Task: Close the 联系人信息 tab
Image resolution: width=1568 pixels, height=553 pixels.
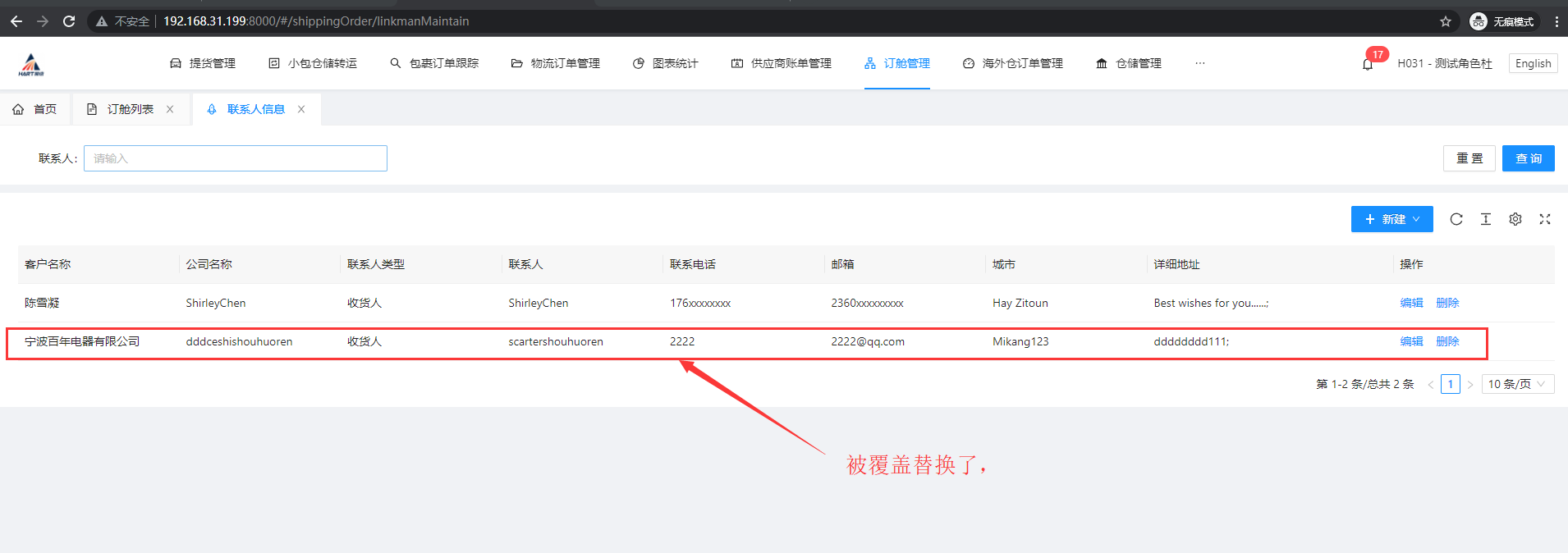Action: [301, 109]
